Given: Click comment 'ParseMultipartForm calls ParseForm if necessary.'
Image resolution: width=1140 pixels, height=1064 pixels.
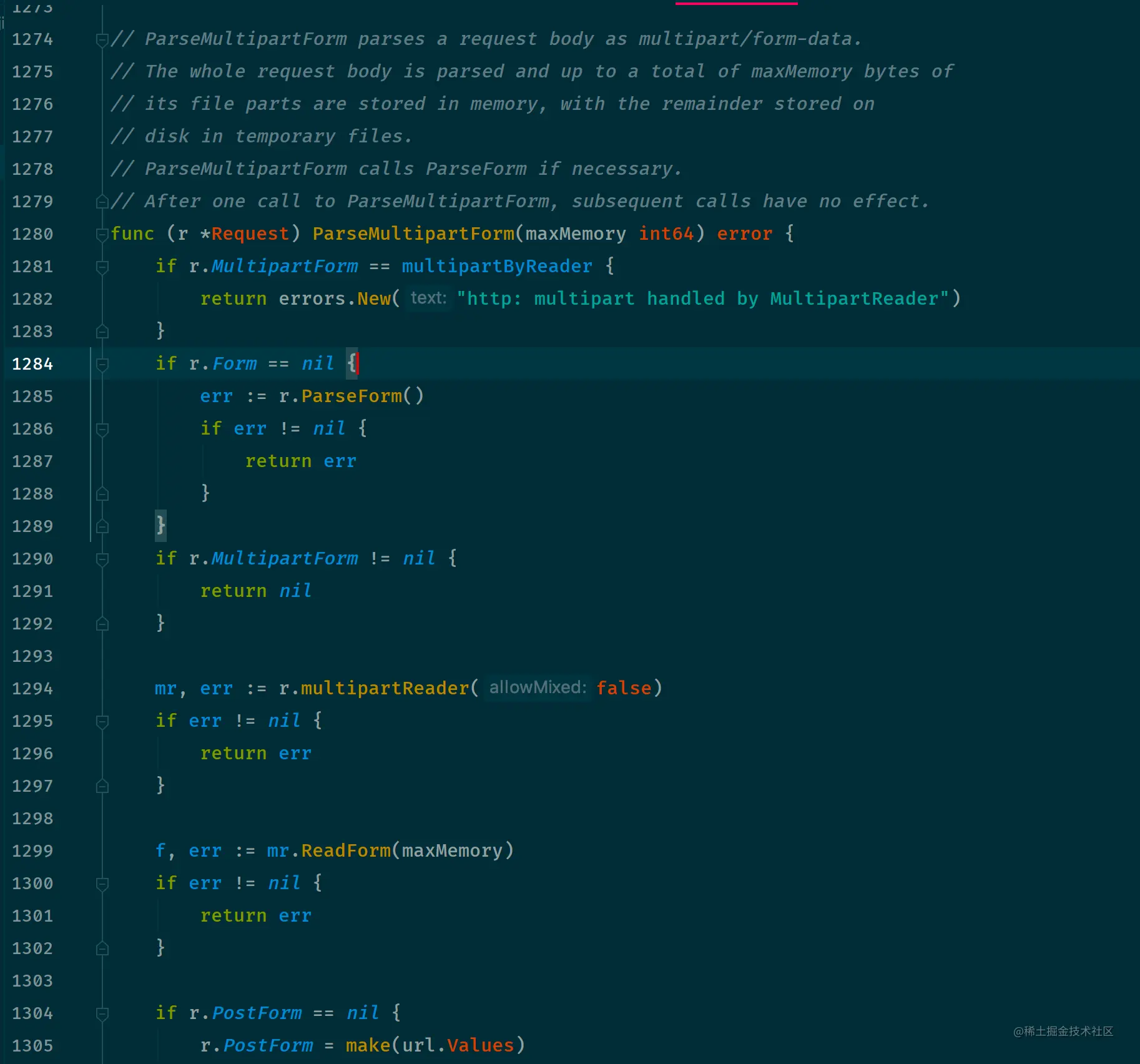Looking at the screenshot, I should (413, 169).
